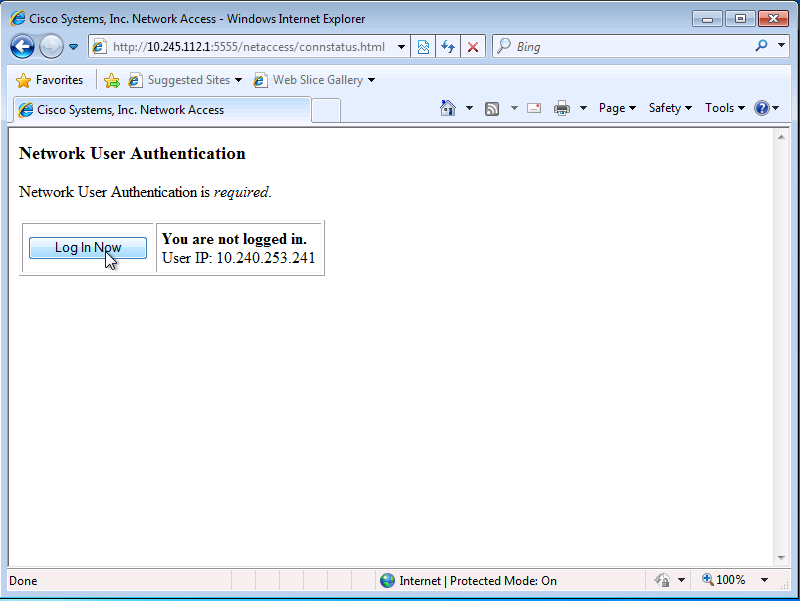Click the User IP 10.240.253.241 text
Screen dimensions: 800x601
click(238, 258)
